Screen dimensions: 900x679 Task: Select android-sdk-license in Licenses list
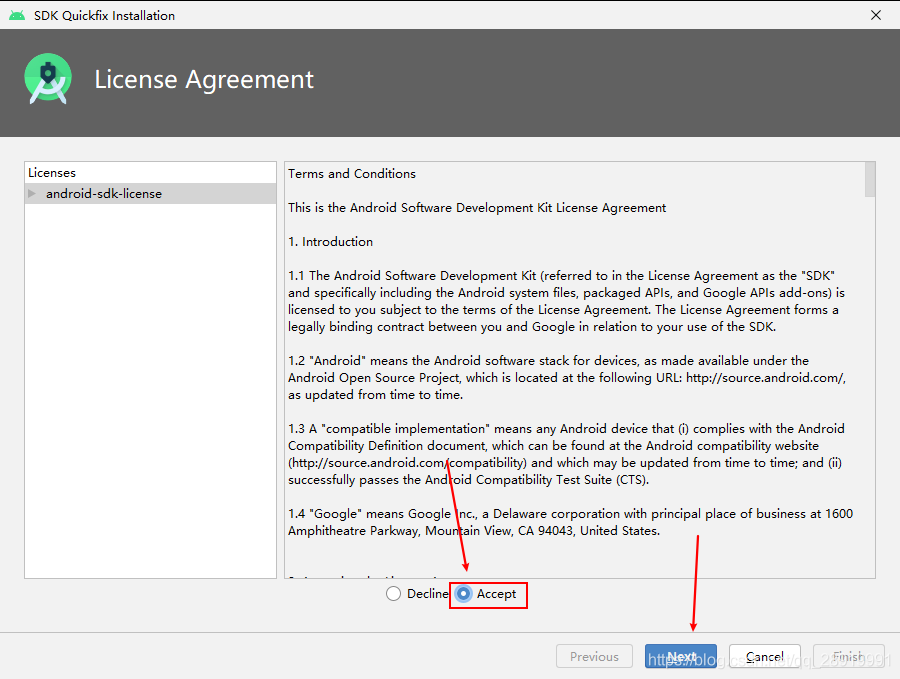coord(150,193)
